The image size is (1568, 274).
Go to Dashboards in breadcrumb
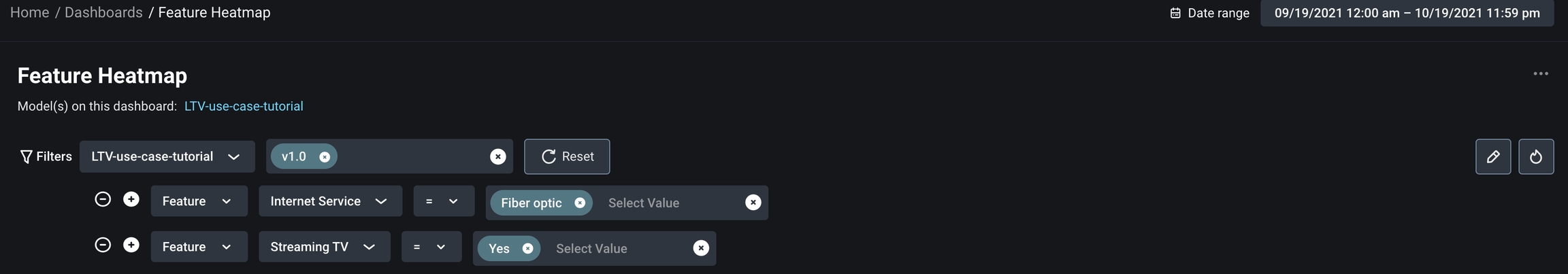(103, 12)
